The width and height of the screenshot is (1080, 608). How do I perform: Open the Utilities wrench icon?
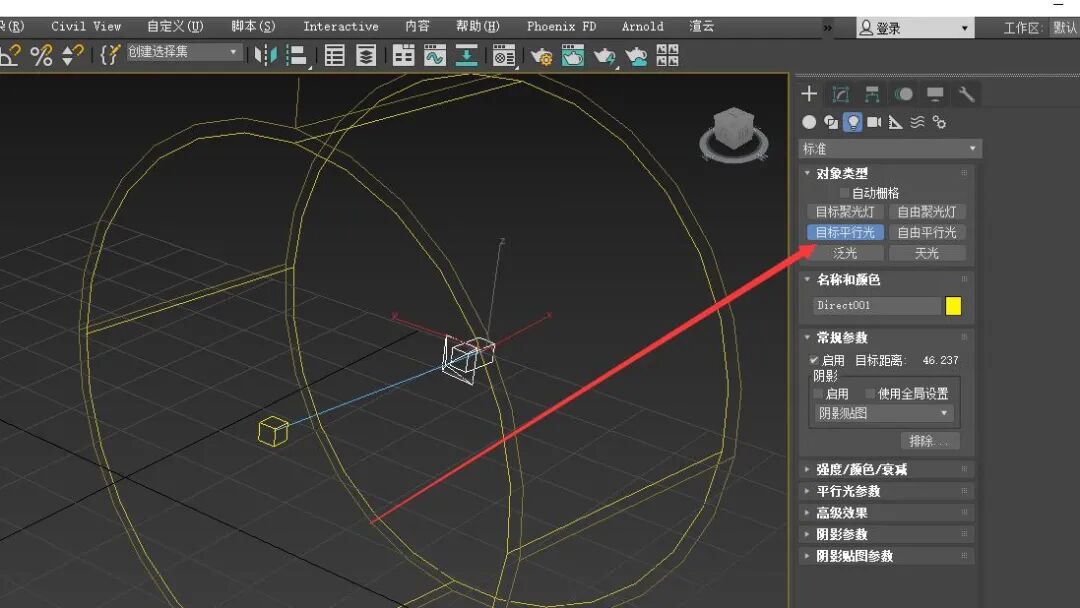click(966, 94)
